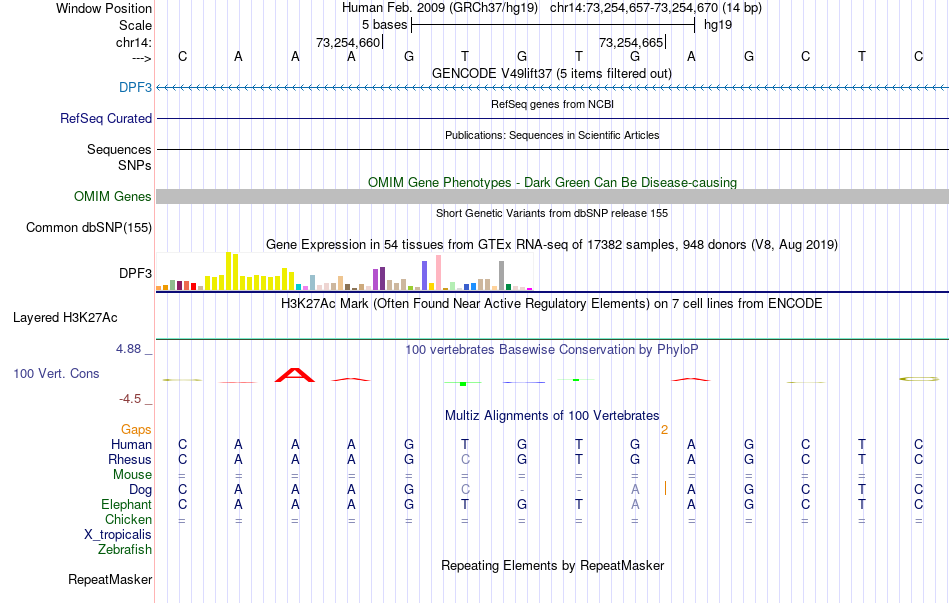Click the 5 bases scale bar
This screenshot has width=950, height=603.
(x=553, y=25)
